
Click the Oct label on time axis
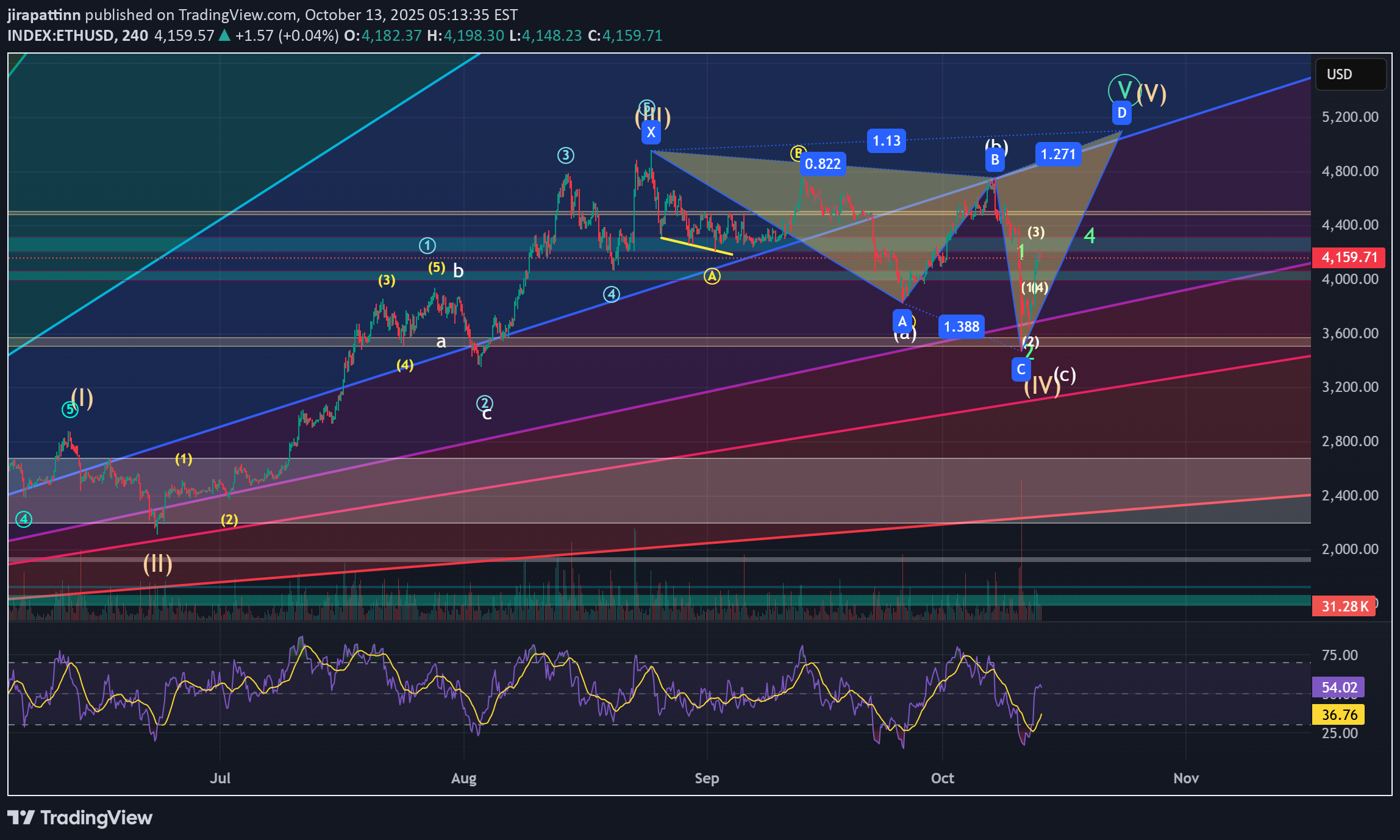(942, 778)
